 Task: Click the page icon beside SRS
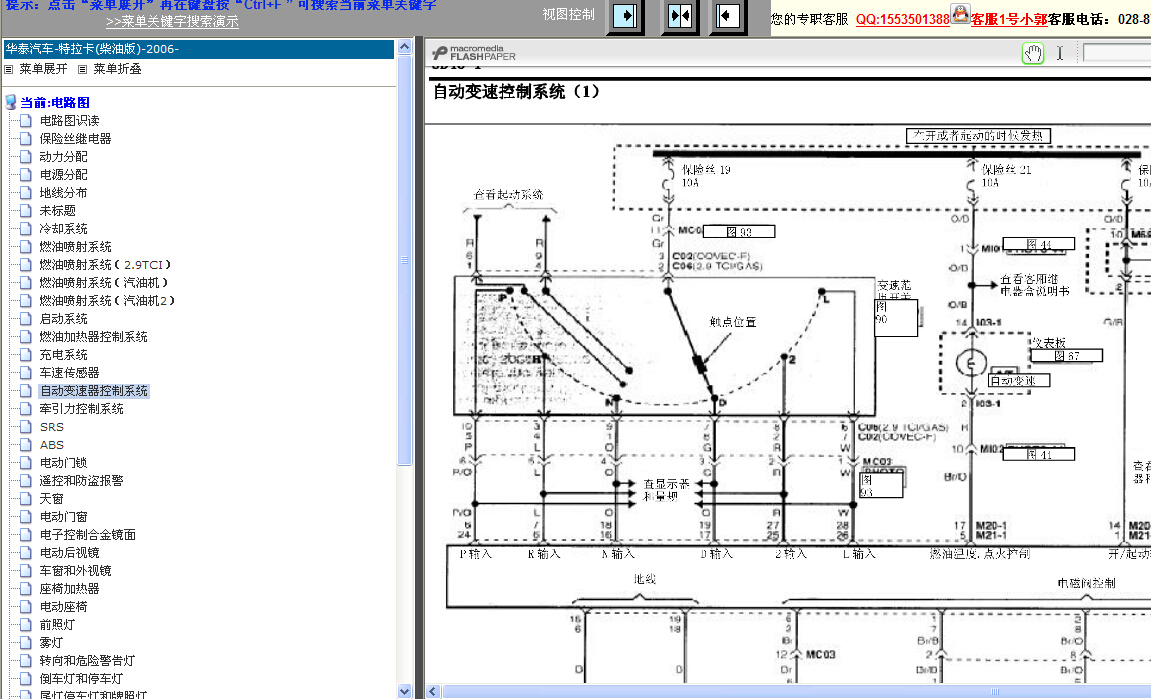point(26,427)
